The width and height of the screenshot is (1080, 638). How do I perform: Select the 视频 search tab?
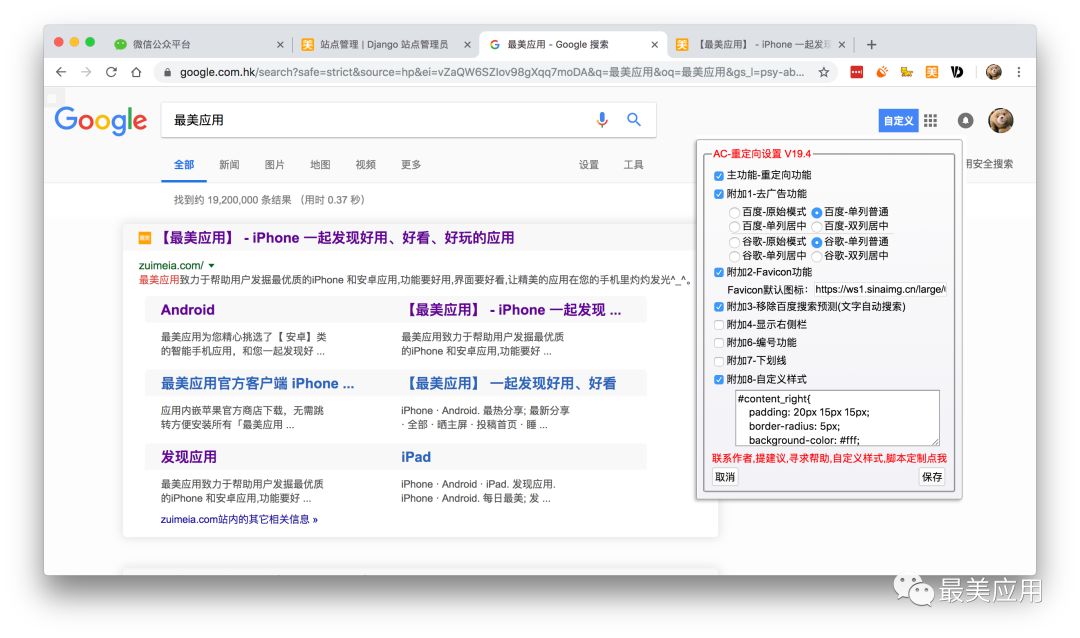365,165
